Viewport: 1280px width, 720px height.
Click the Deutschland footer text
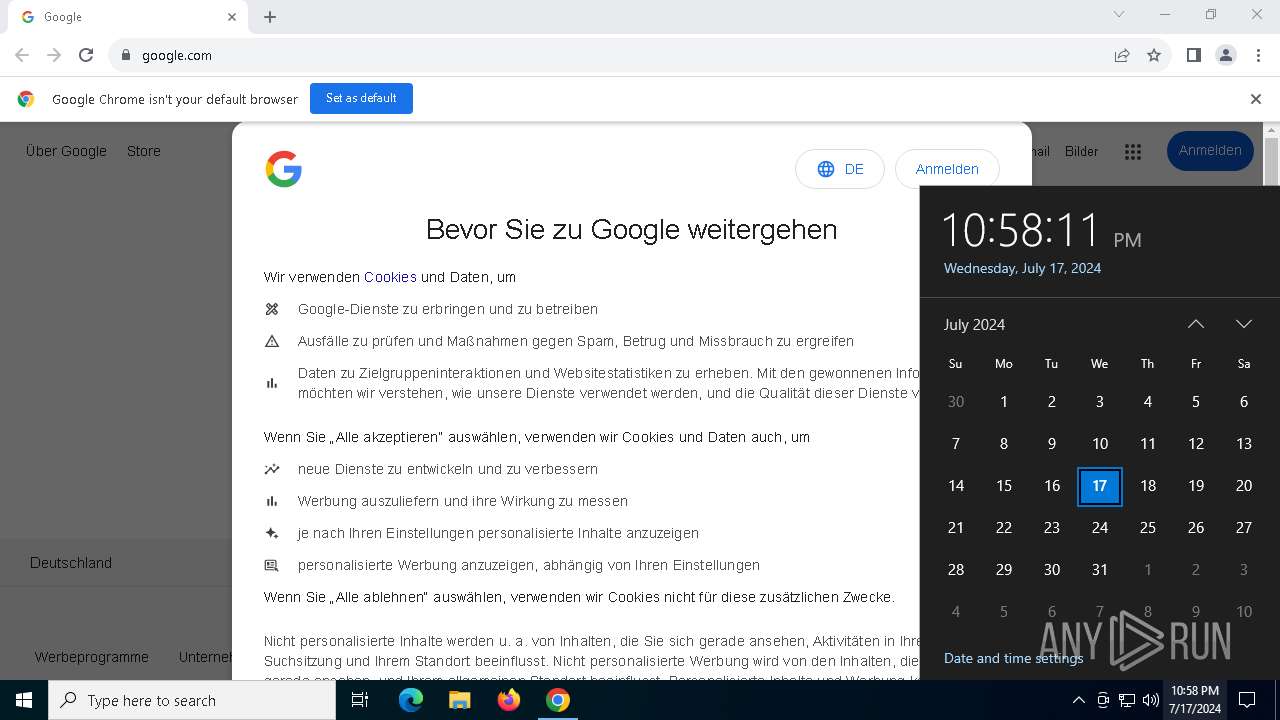click(x=71, y=563)
